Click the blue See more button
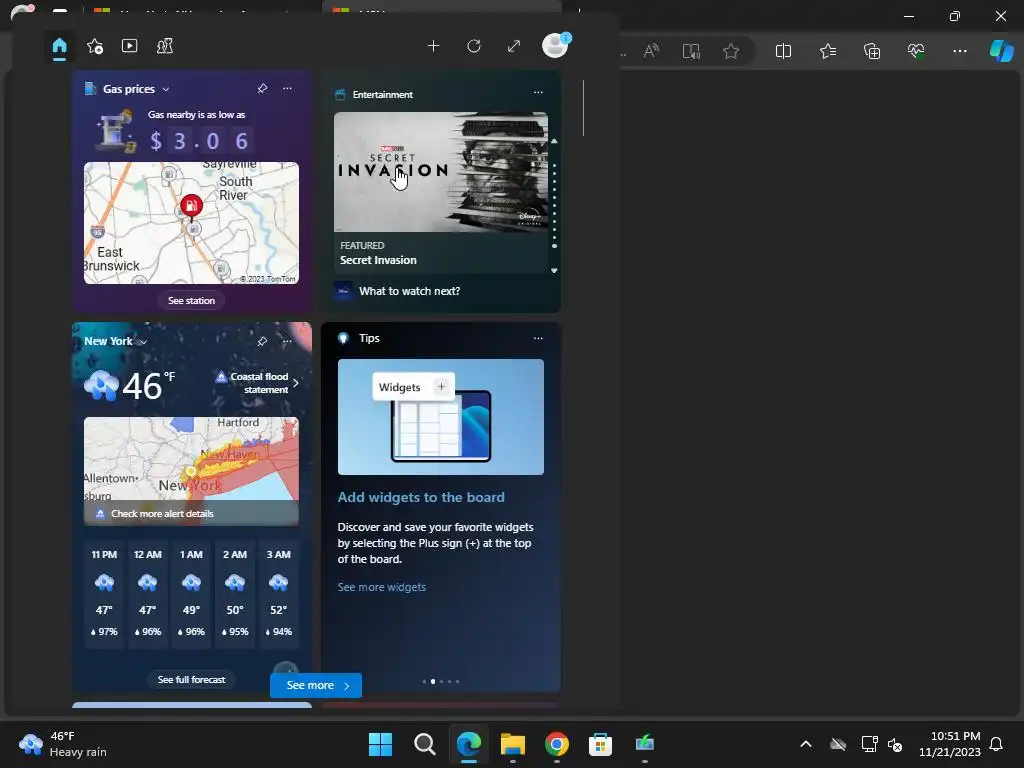This screenshot has width=1024, height=768. pos(316,685)
